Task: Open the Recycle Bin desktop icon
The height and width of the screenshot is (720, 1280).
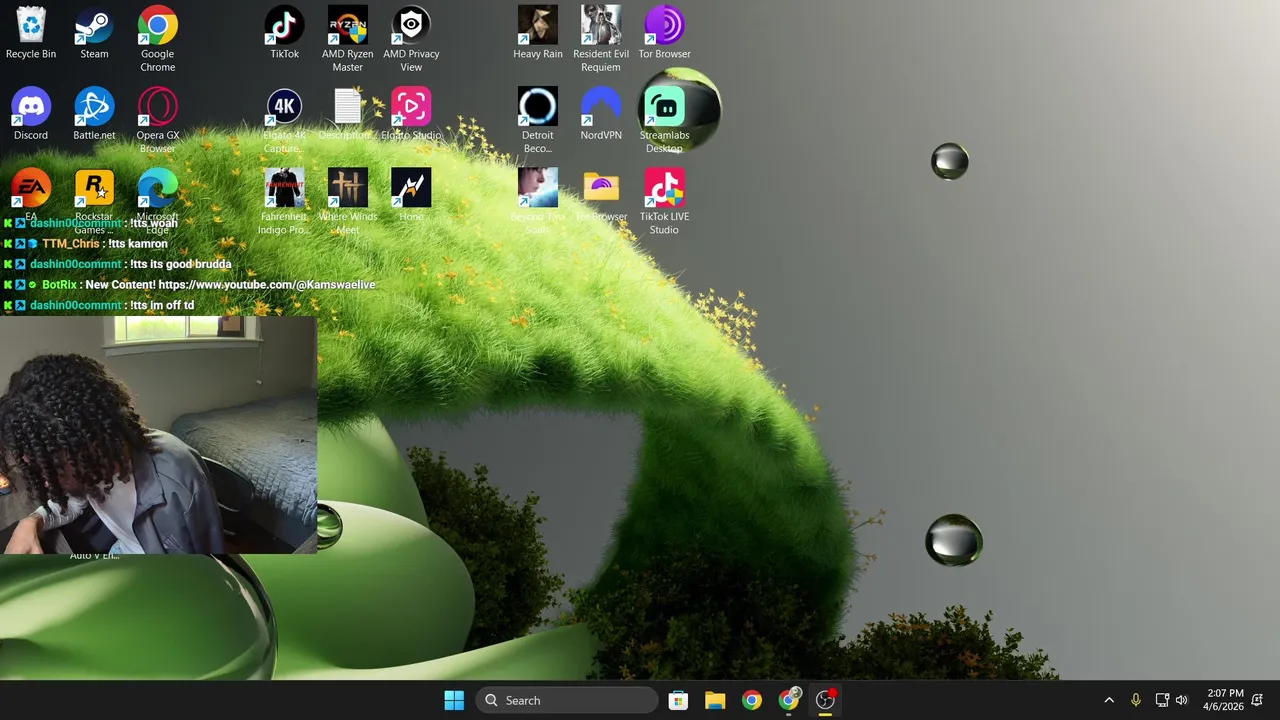Action: click(31, 33)
